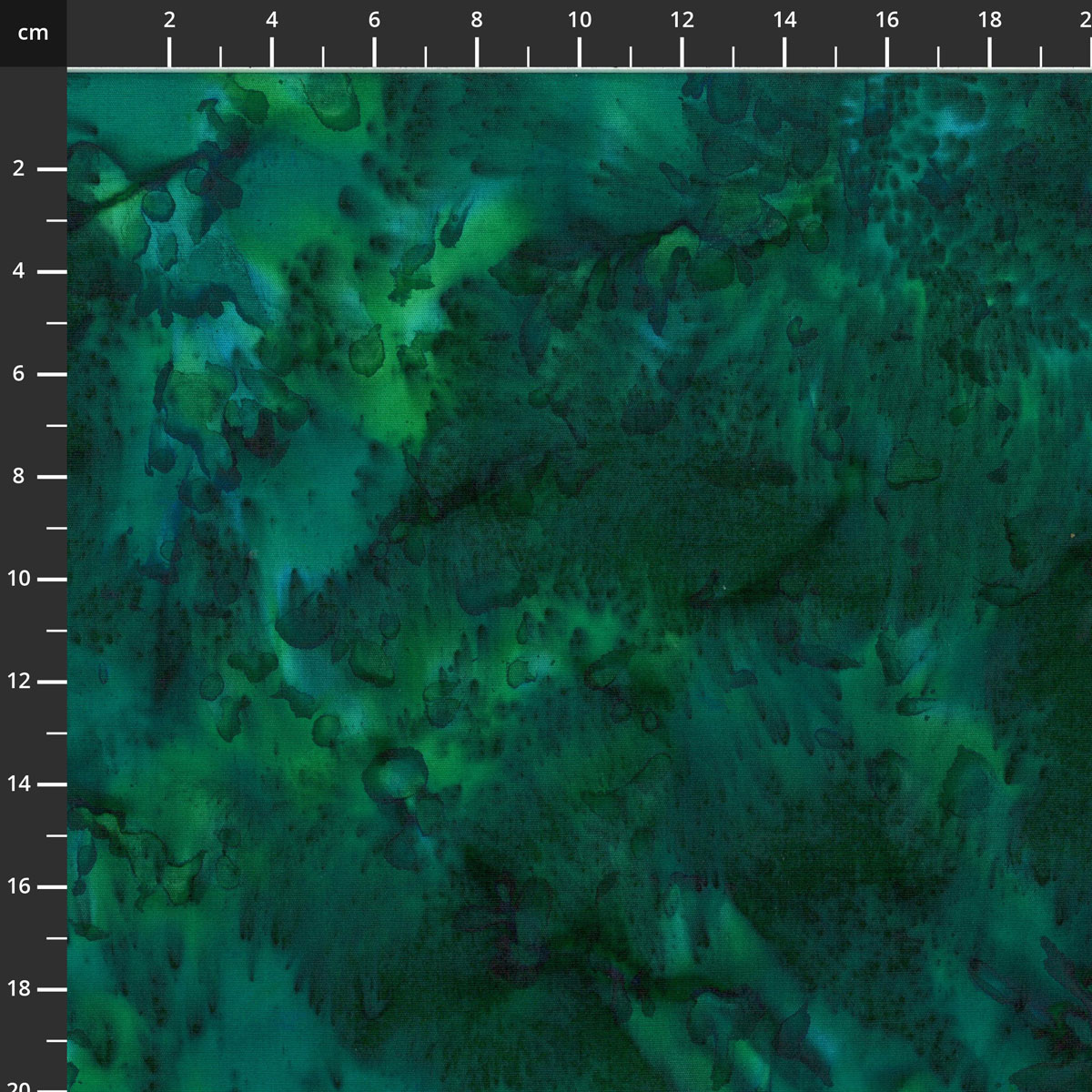Click the center of the green batik fabric
The image size is (1092, 1092).
(580, 581)
